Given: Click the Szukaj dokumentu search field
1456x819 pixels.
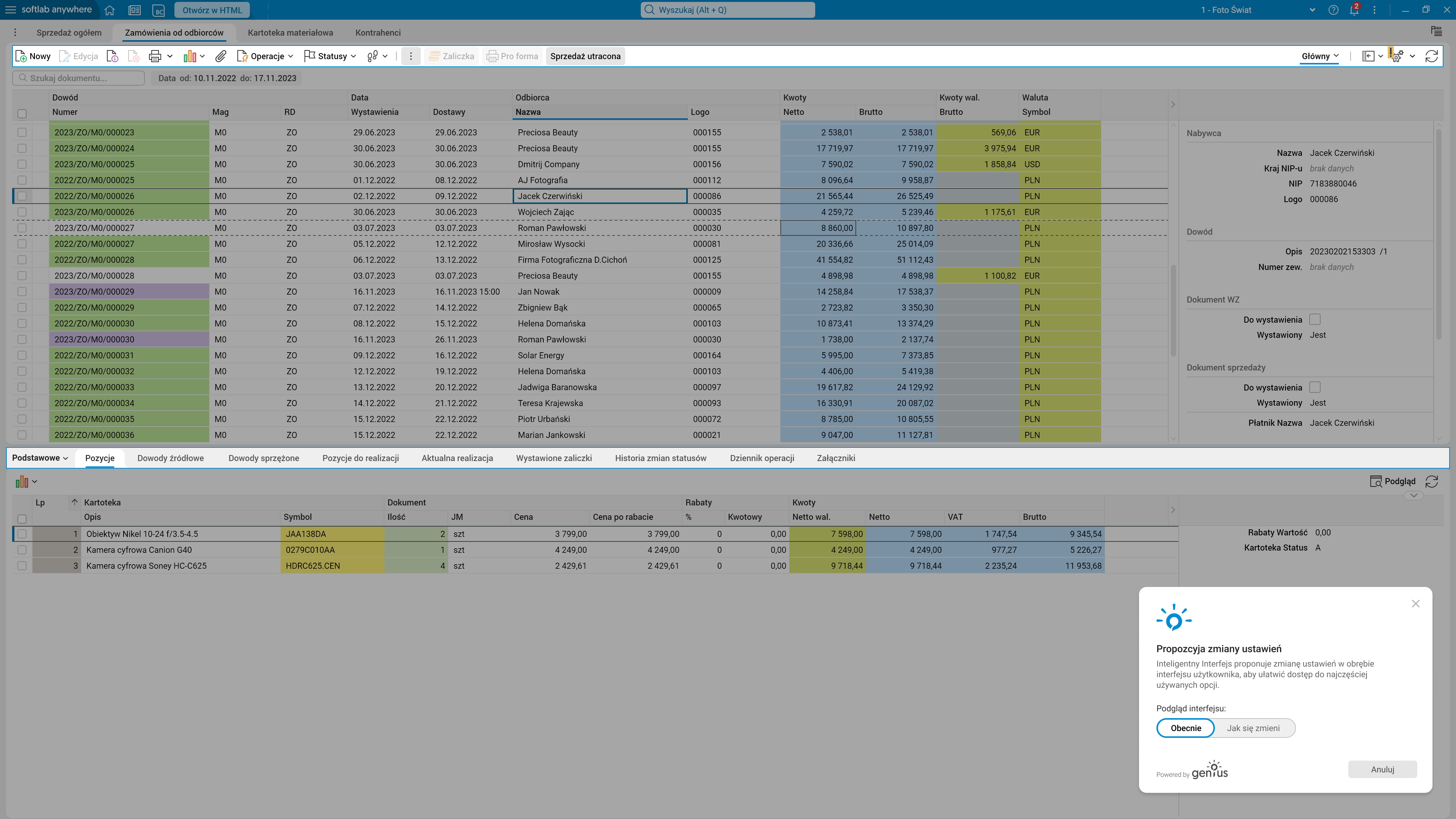Looking at the screenshot, I should tap(79, 78).
